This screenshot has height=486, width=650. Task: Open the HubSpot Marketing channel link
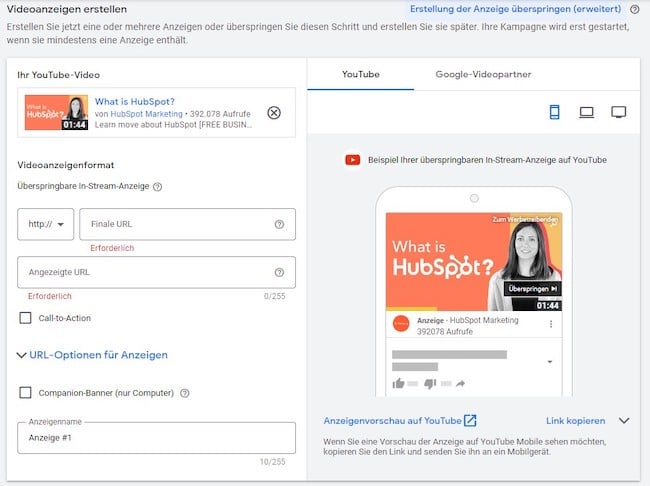pyautogui.click(x=146, y=114)
